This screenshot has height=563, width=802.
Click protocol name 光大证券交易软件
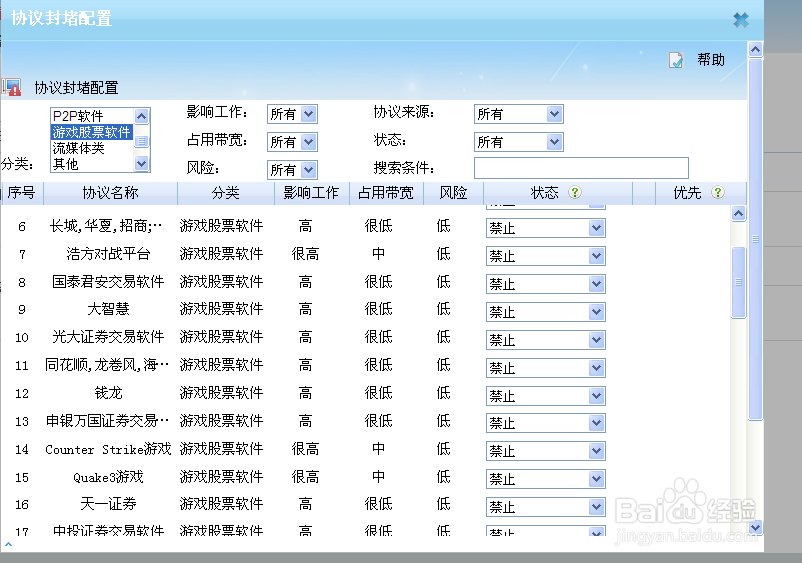point(108,337)
